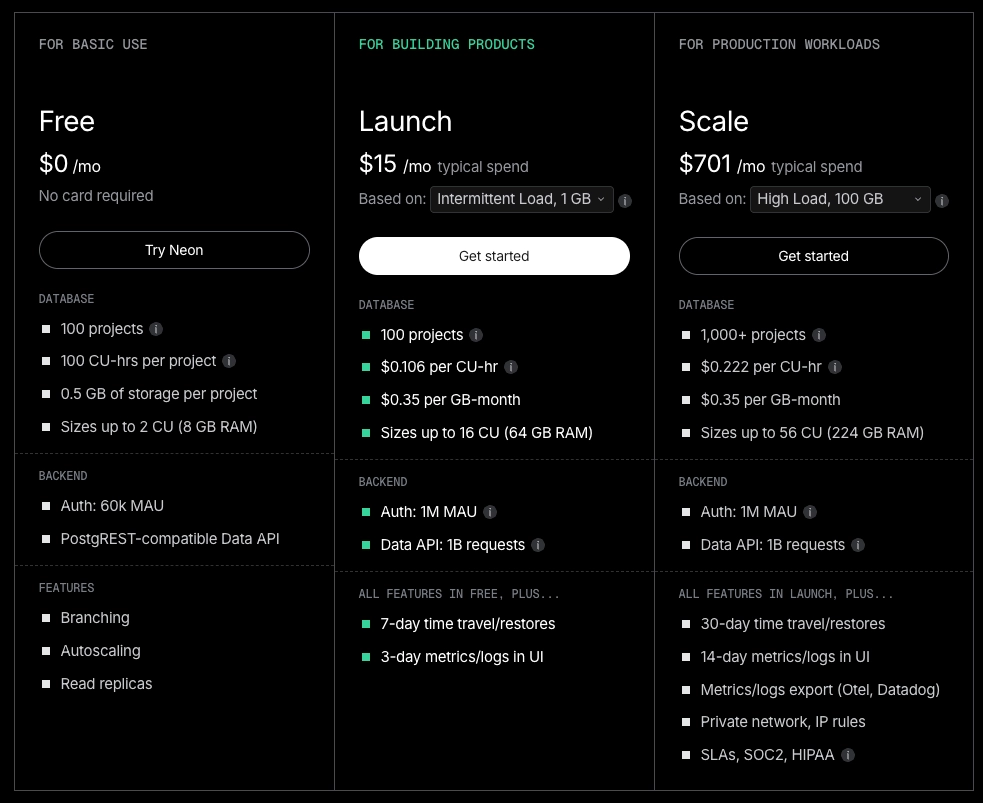This screenshot has height=803, width=983.
Task: Click info icon next to SLAs, SOC2, HIPAA
Action: (x=848, y=755)
